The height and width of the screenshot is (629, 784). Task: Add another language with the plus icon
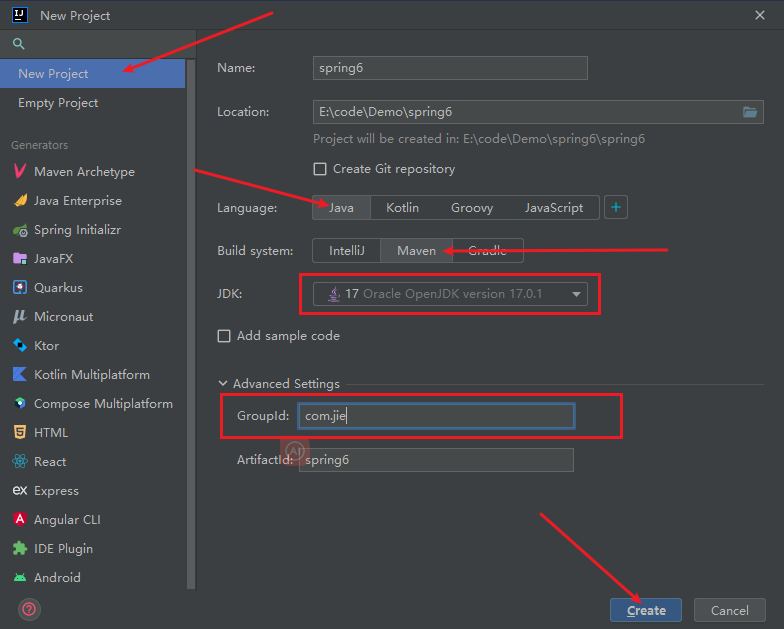click(x=616, y=207)
